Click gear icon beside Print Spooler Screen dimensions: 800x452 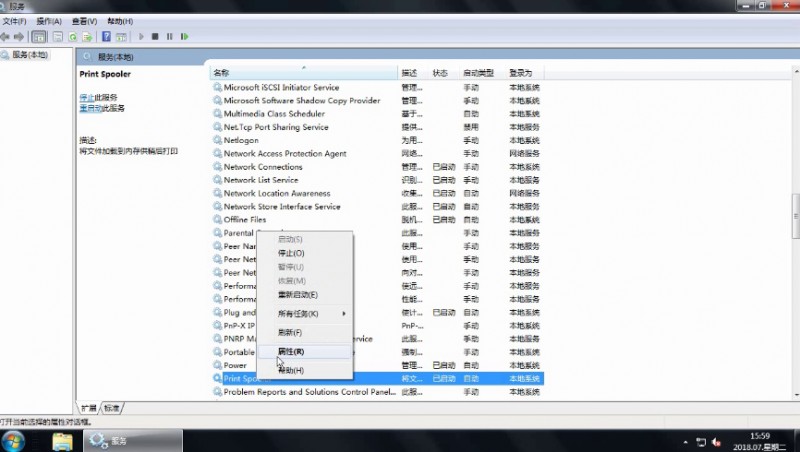(217, 378)
